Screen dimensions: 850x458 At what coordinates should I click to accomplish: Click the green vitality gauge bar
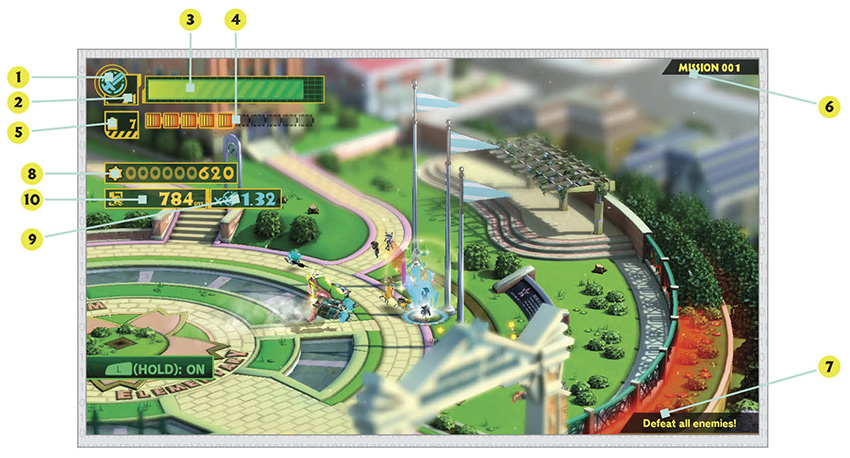coord(234,89)
